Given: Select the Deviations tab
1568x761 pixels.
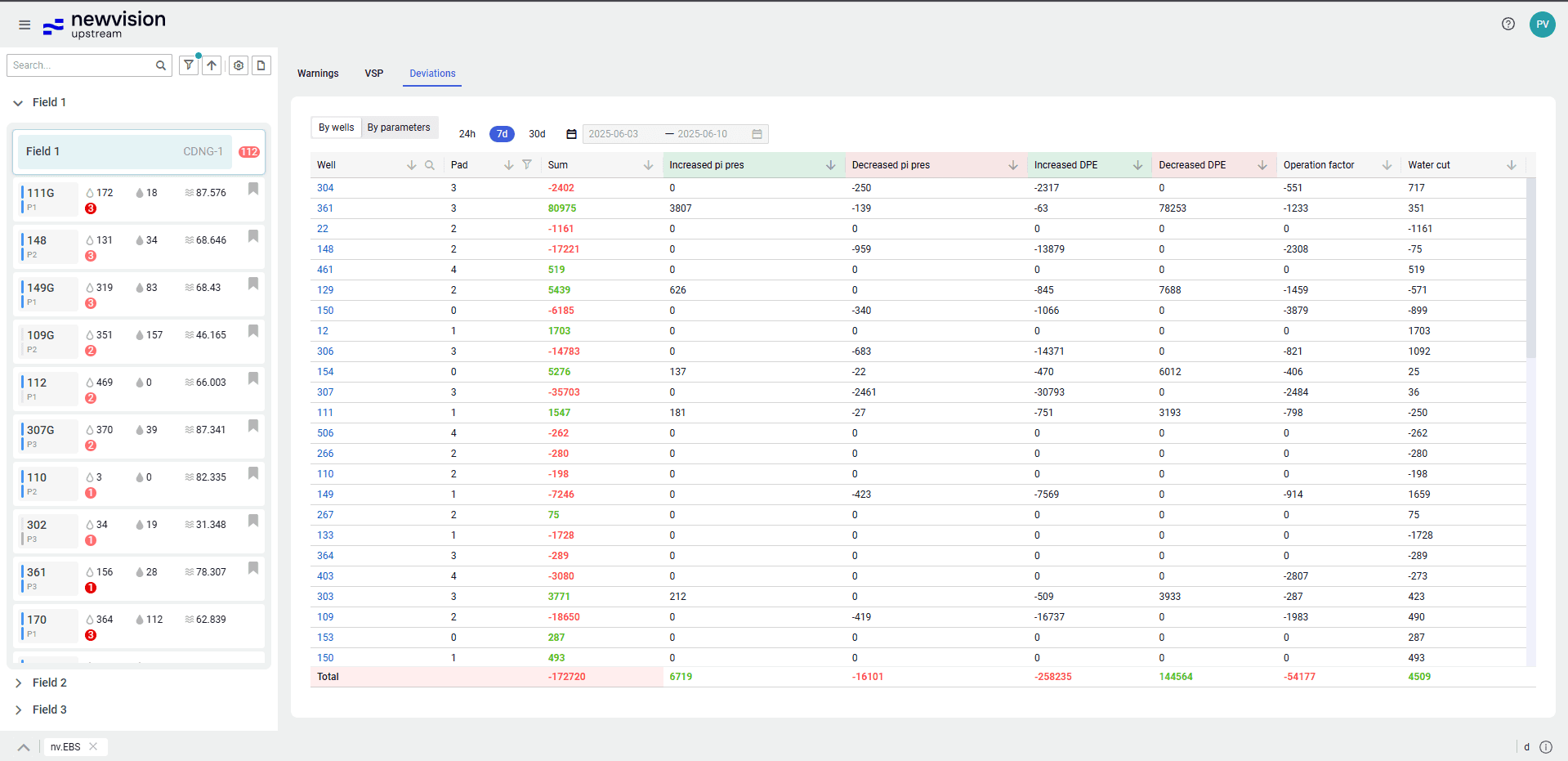Looking at the screenshot, I should [x=432, y=74].
